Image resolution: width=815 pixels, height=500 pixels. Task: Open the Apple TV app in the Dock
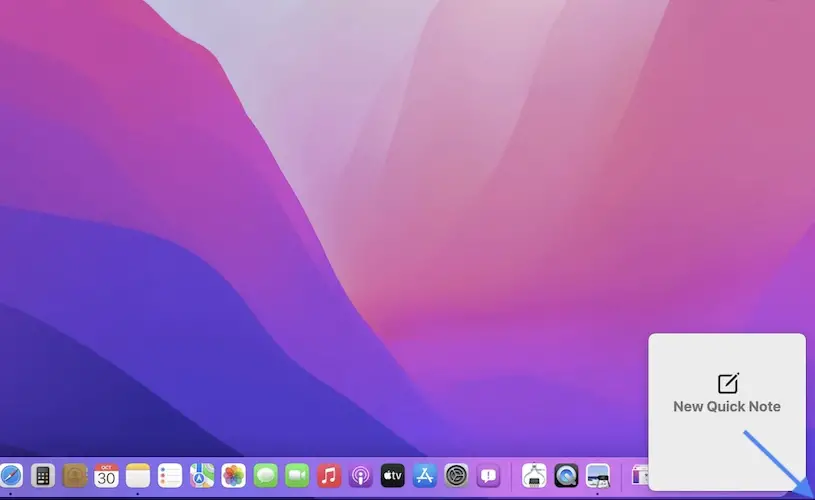click(392, 476)
